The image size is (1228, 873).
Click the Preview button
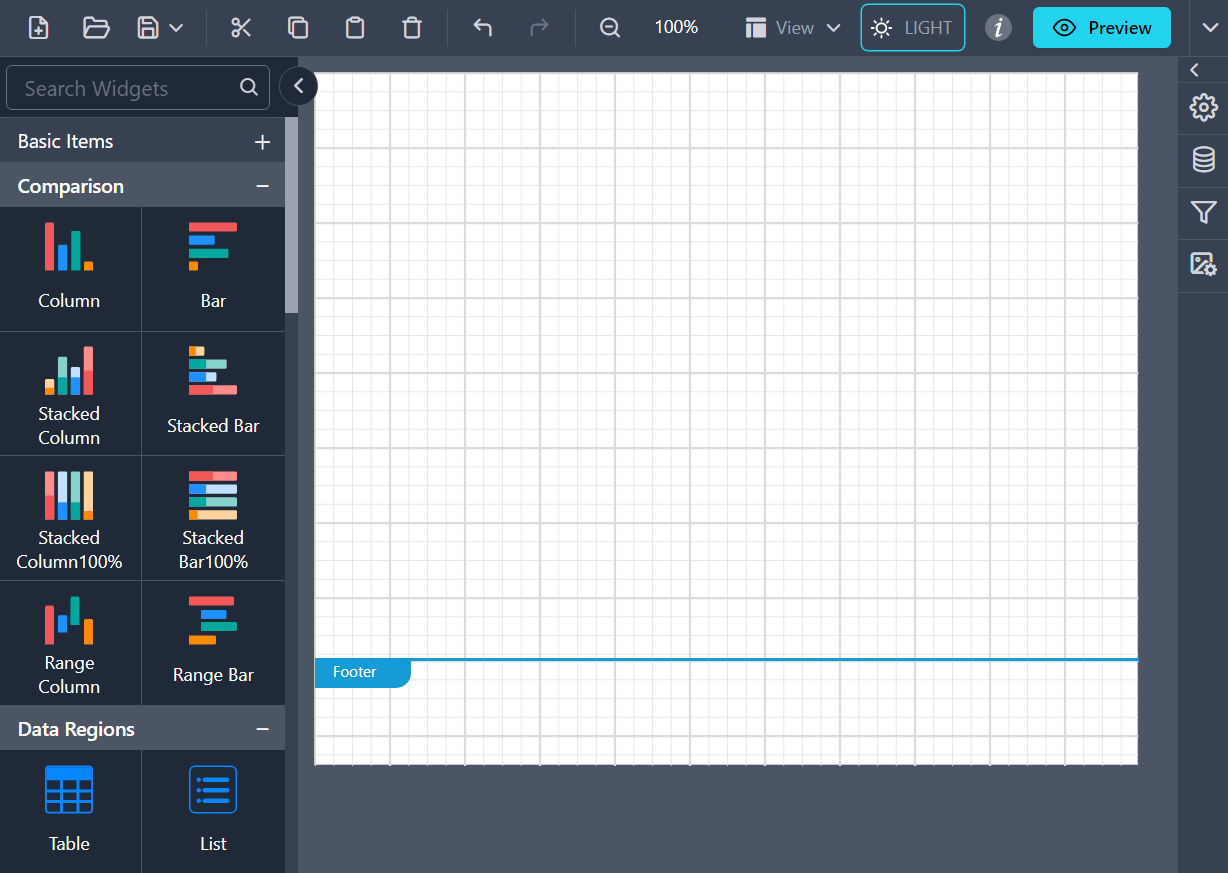1101,28
